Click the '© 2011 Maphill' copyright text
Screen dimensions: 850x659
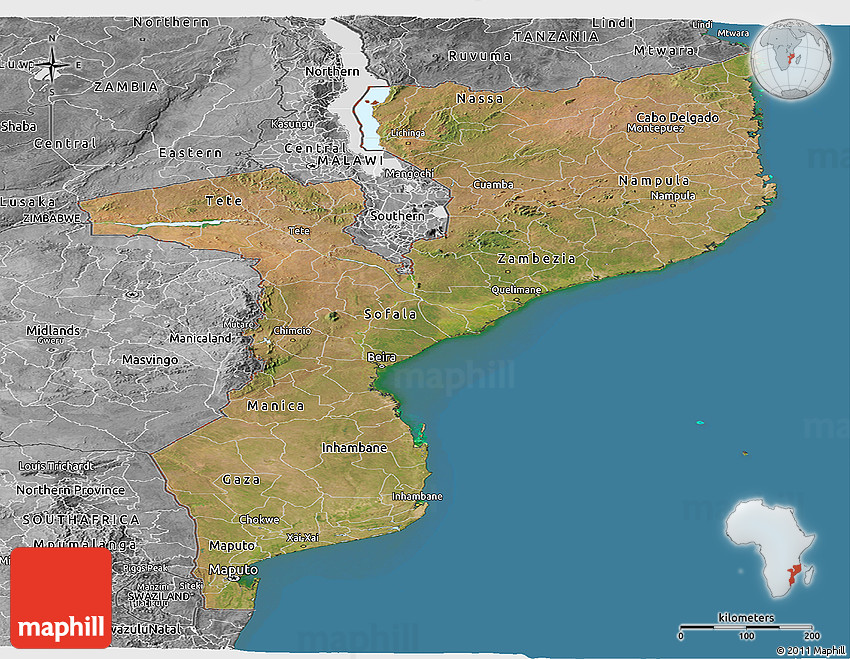click(x=810, y=650)
